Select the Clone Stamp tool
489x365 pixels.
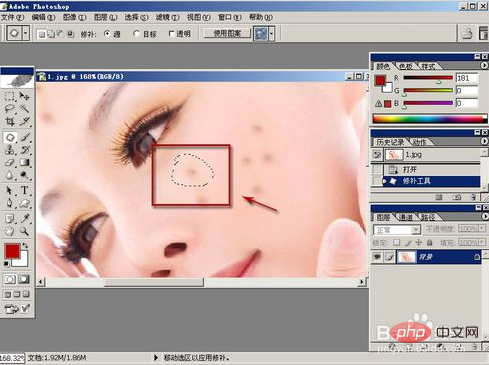[x=10, y=150]
